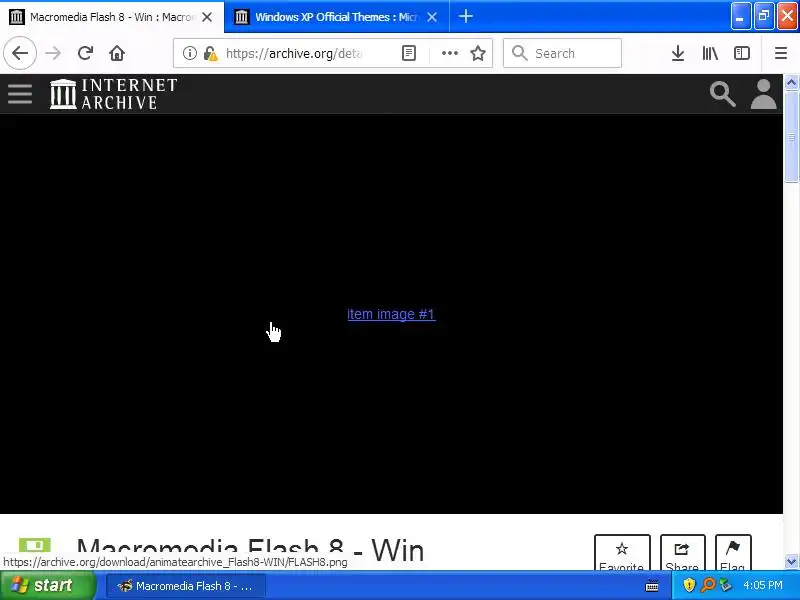Open the item image #1 link

[391, 314]
